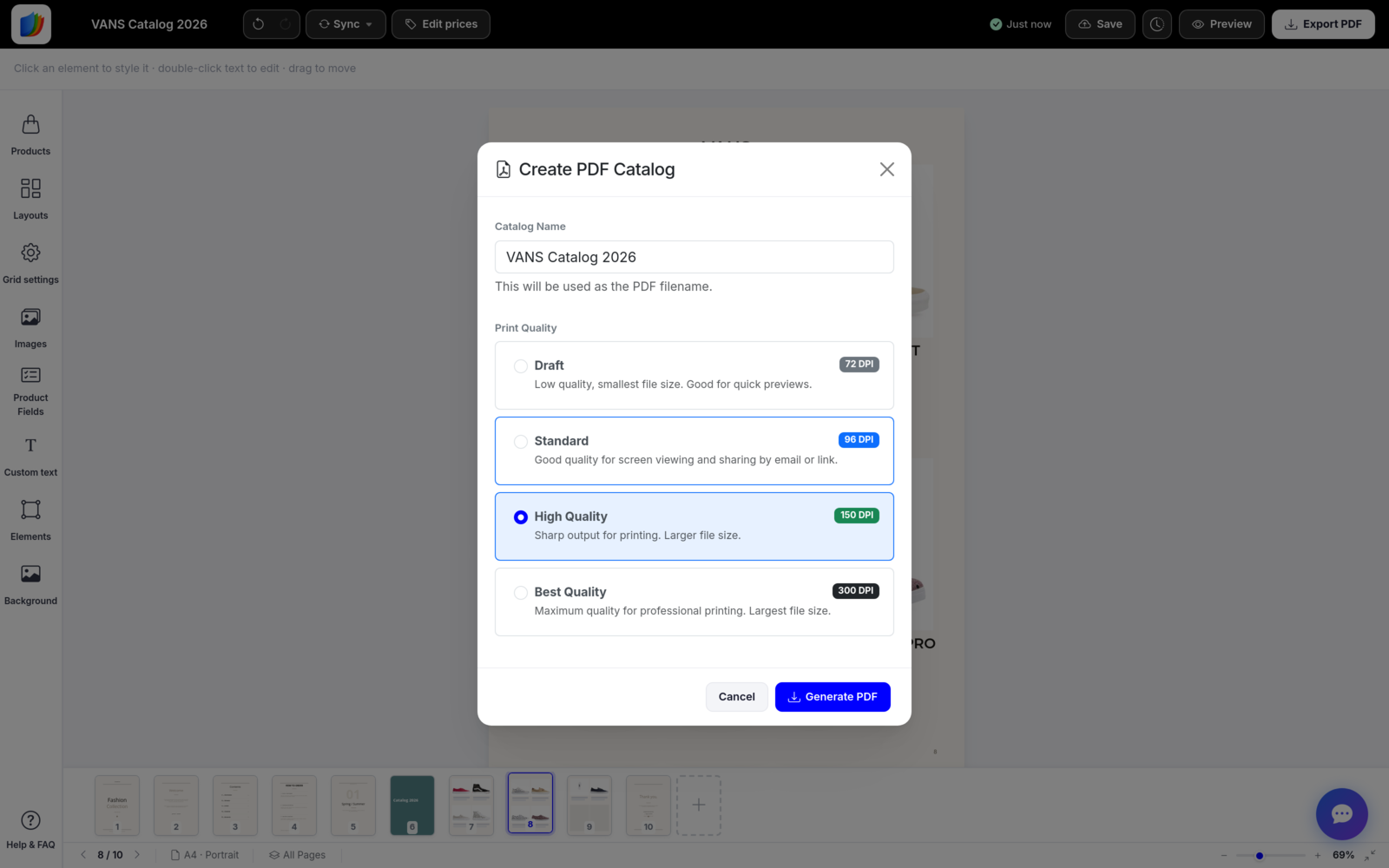This screenshot has width=1389, height=868.
Task: Go to next page arrow
Action: pyautogui.click(x=137, y=855)
